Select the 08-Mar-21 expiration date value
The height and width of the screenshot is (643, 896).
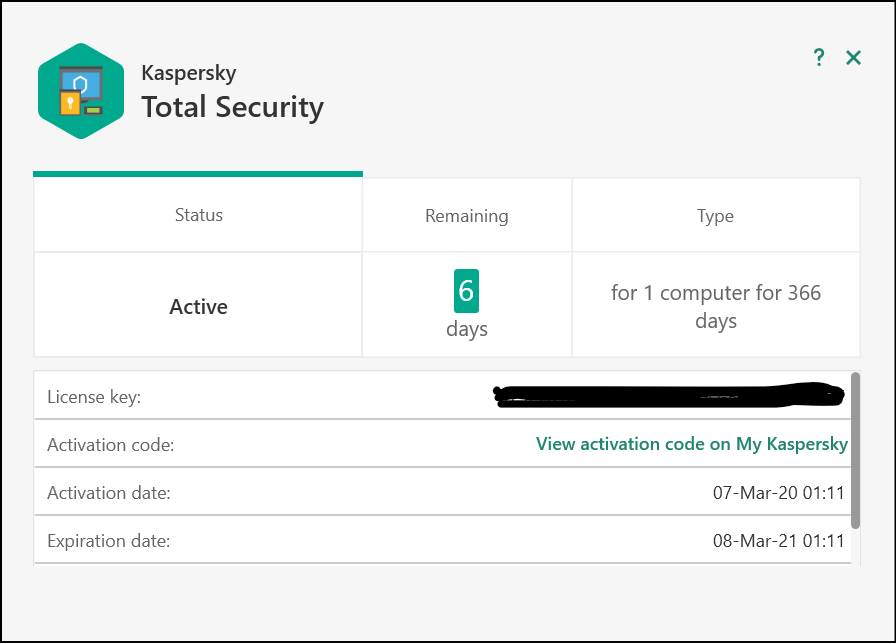[780, 541]
